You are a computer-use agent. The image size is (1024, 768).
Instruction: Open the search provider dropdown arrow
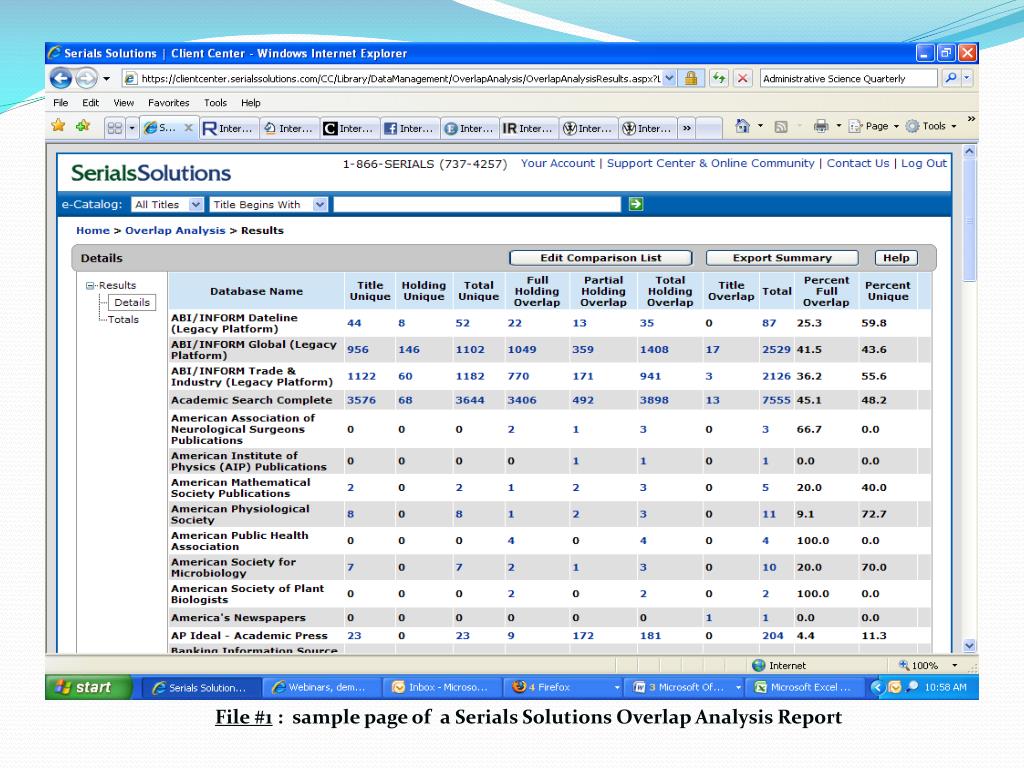967,78
